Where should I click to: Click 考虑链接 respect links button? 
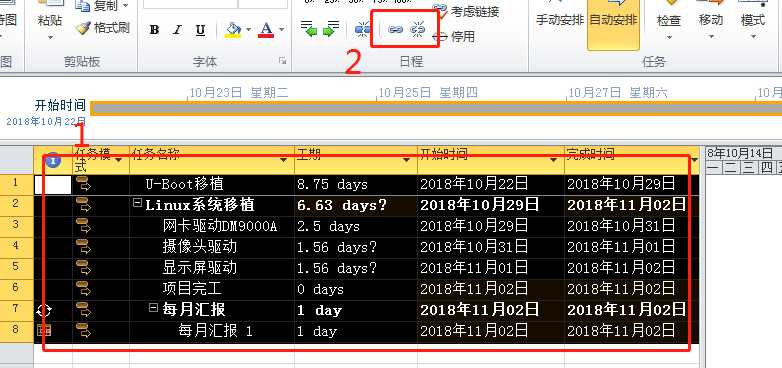click(466, 10)
